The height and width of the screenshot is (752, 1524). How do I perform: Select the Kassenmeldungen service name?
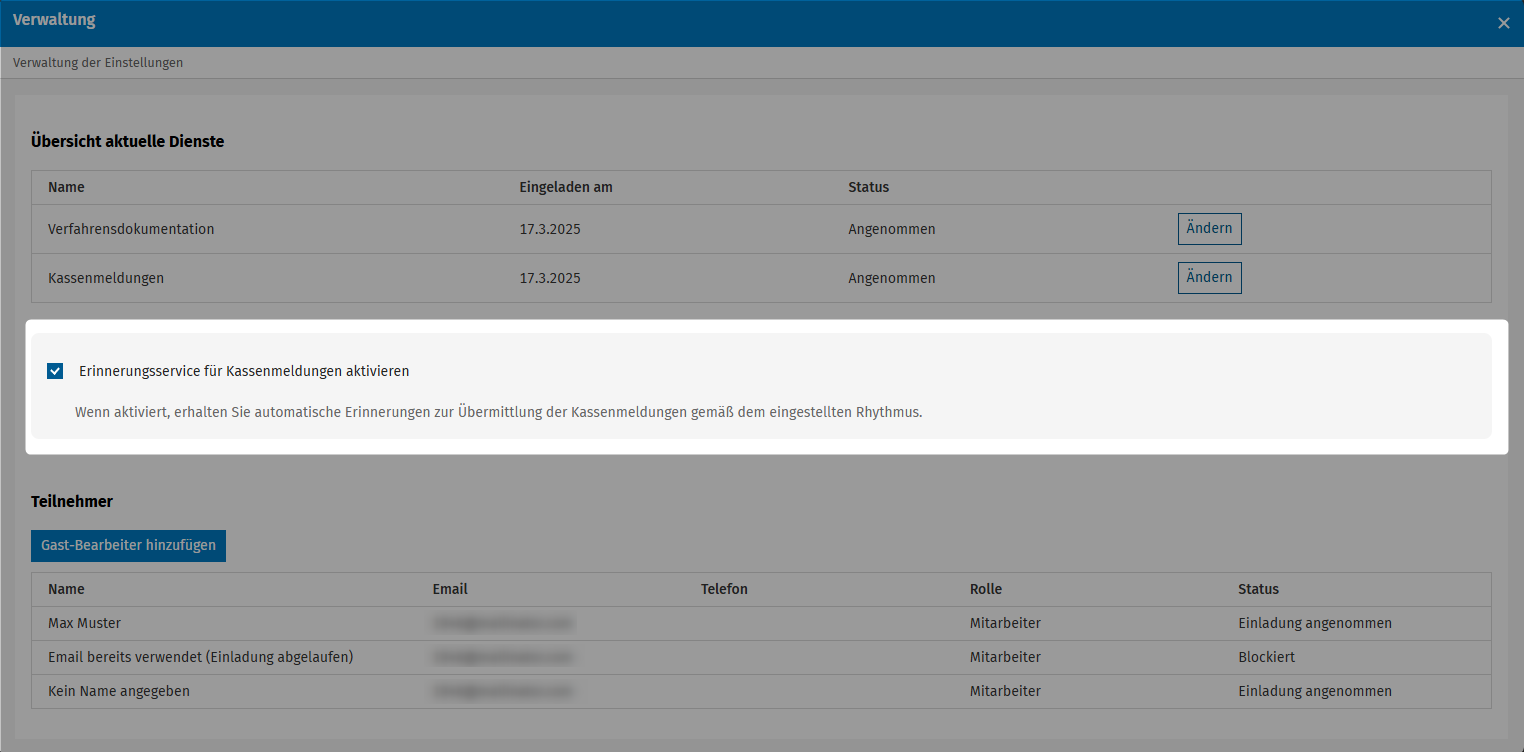[106, 278]
